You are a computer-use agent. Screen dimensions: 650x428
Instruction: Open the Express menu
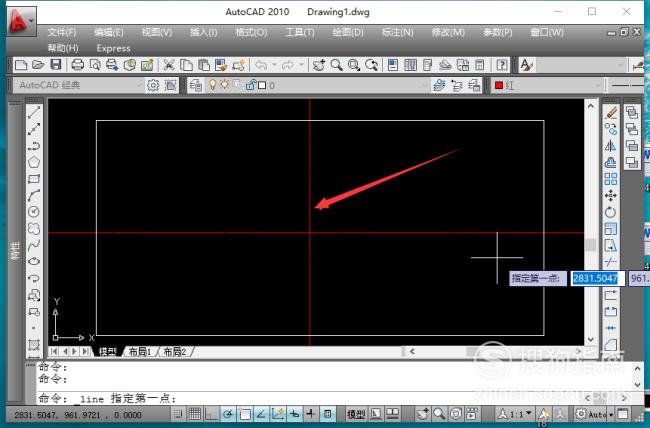click(114, 49)
